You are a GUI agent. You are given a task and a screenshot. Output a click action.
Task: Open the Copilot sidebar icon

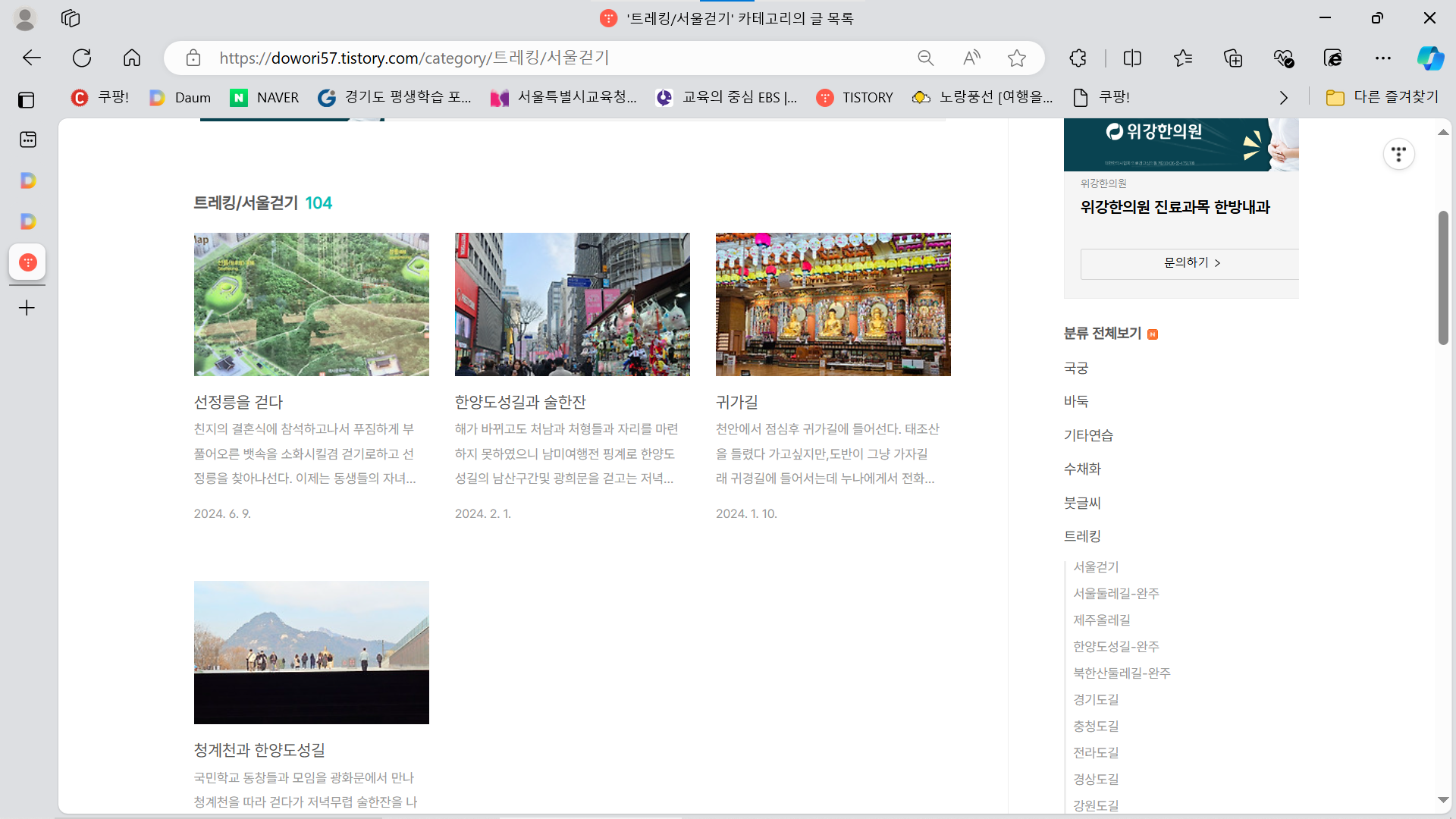1430,58
